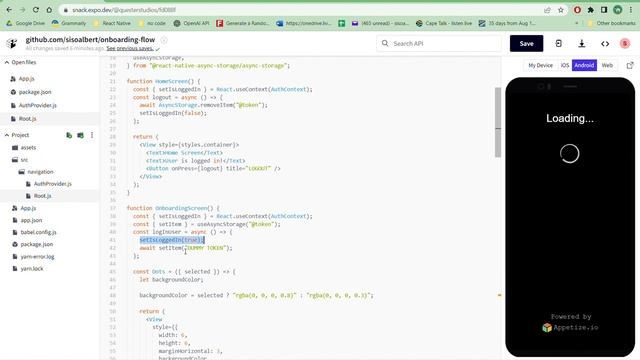Add a new file in Project
Screen dimensions: 640x360
click(x=69, y=135)
